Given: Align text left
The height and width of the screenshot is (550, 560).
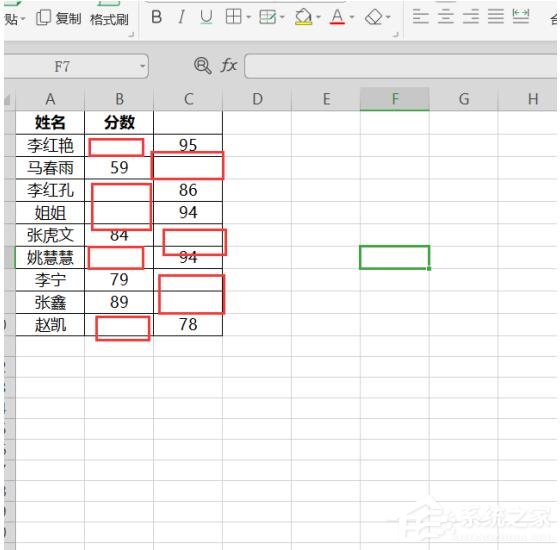Looking at the screenshot, I should [420, 16].
